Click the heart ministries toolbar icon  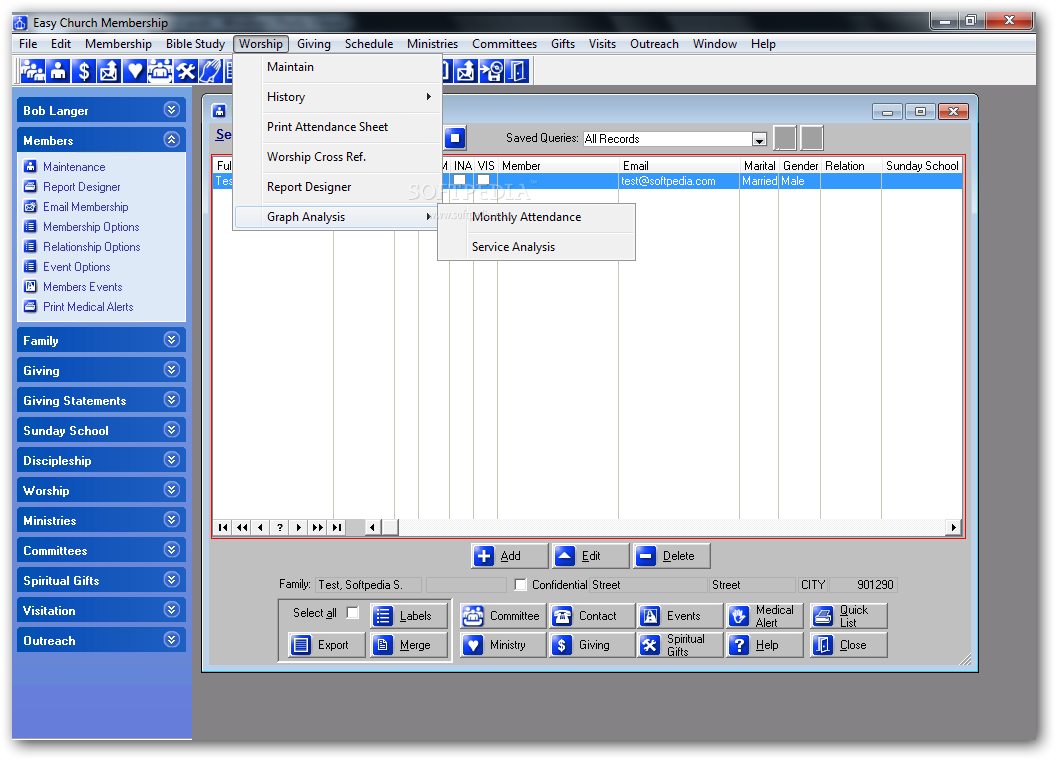(x=135, y=70)
